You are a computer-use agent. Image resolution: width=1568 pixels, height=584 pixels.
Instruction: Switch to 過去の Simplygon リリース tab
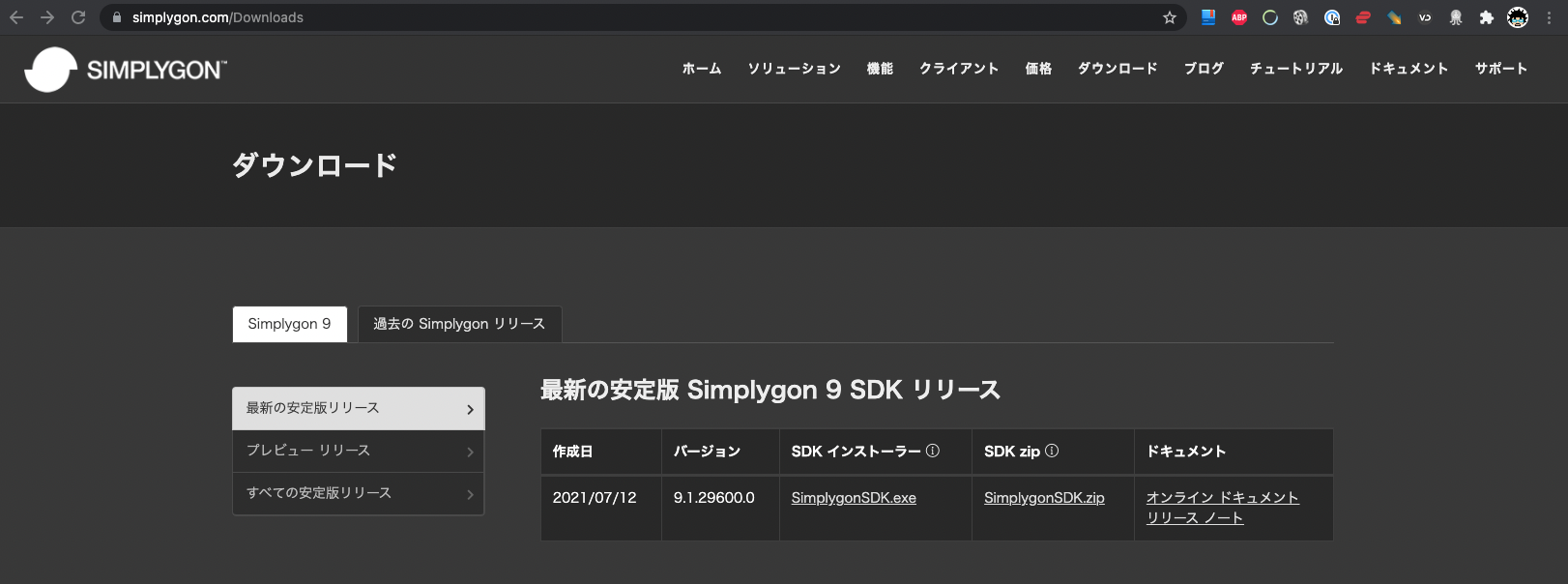459,324
